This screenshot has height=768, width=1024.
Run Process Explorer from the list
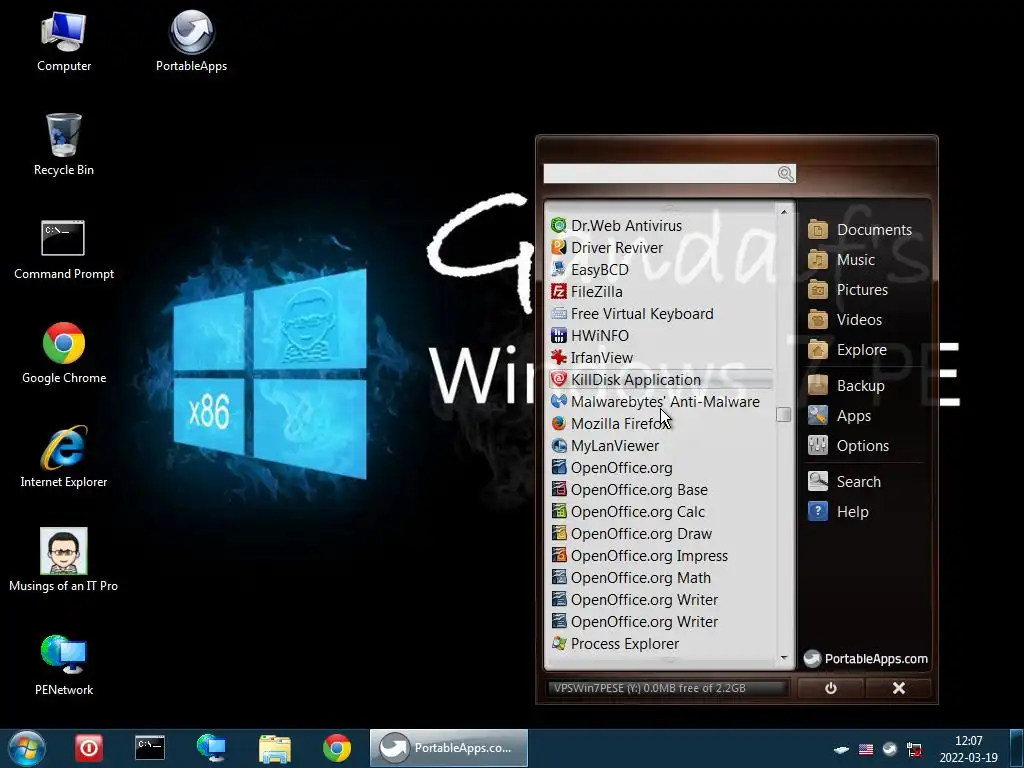pyautogui.click(x=615, y=643)
